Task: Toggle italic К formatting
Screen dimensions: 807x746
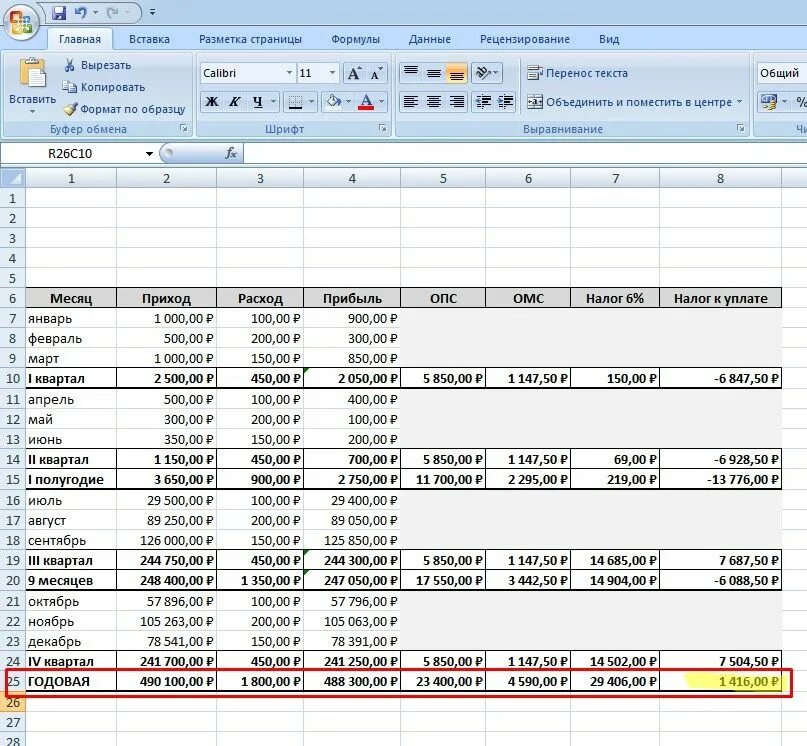Action: (x=235, y=102)
